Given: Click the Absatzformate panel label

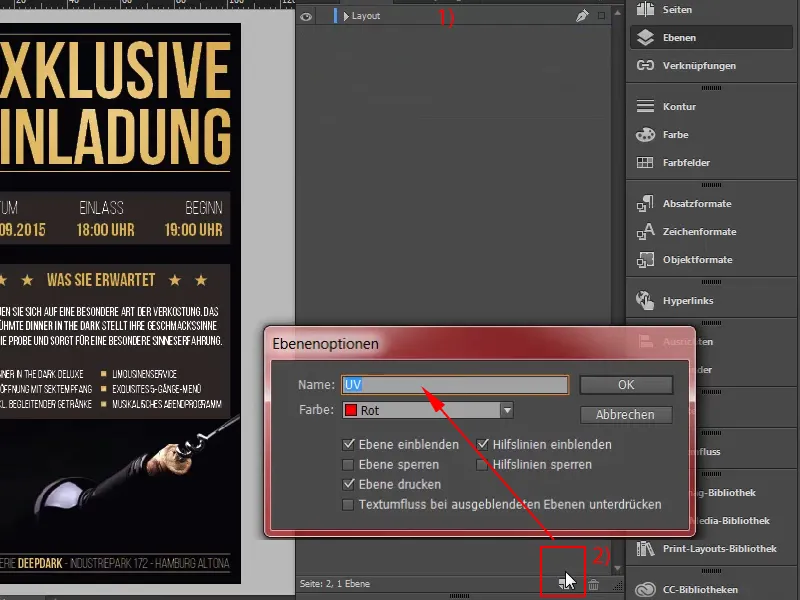Looking at the screenshot, I should pyautogui.click(x=697, y=204).
